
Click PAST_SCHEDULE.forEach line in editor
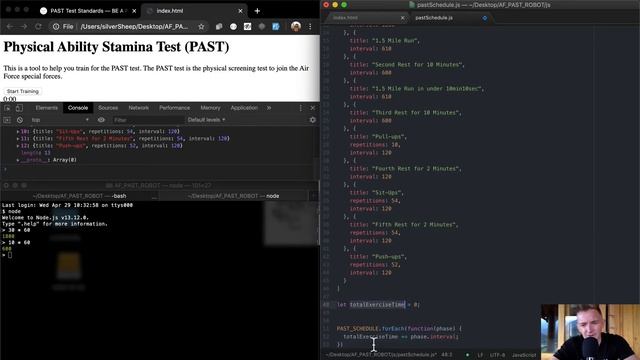[x=399, y=329]
